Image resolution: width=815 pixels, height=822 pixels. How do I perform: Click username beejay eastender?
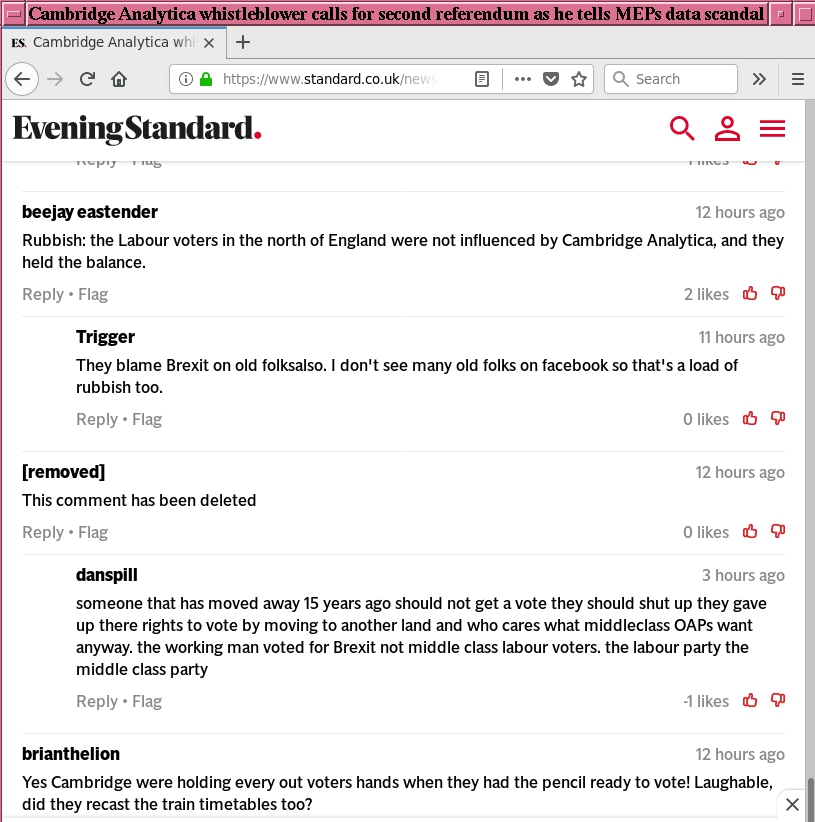pos(90,212)
